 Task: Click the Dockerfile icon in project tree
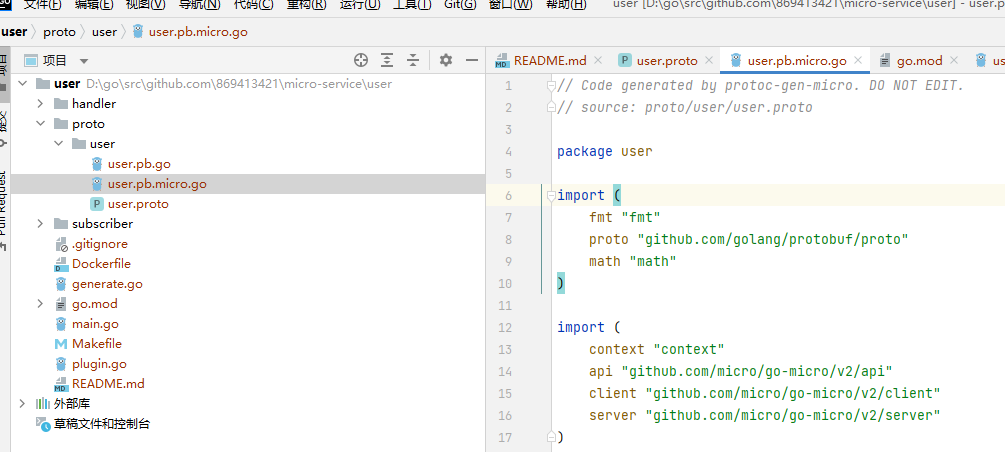click(61, 264)
